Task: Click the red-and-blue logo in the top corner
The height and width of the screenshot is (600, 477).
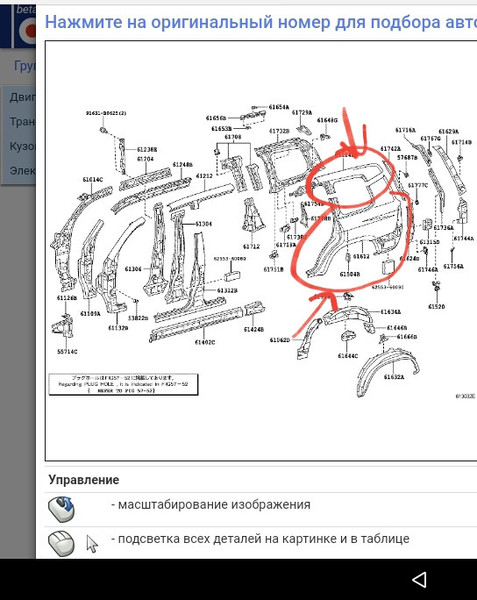Action: (25, 26)
